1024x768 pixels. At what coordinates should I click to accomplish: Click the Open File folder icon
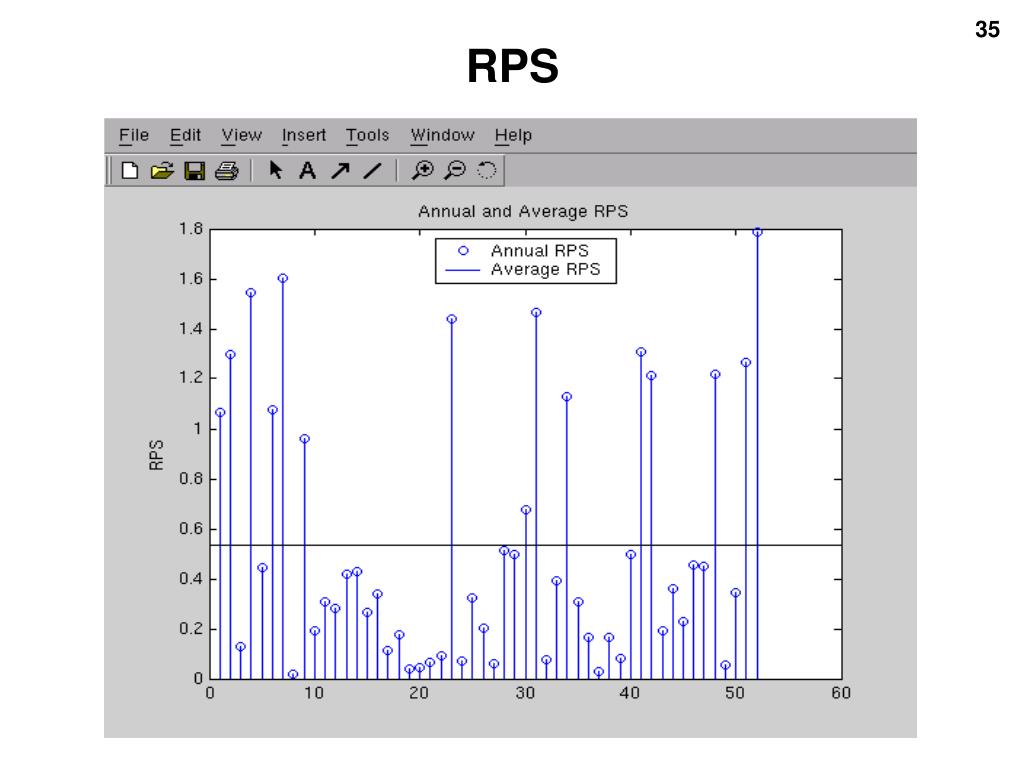coord(161,170)
